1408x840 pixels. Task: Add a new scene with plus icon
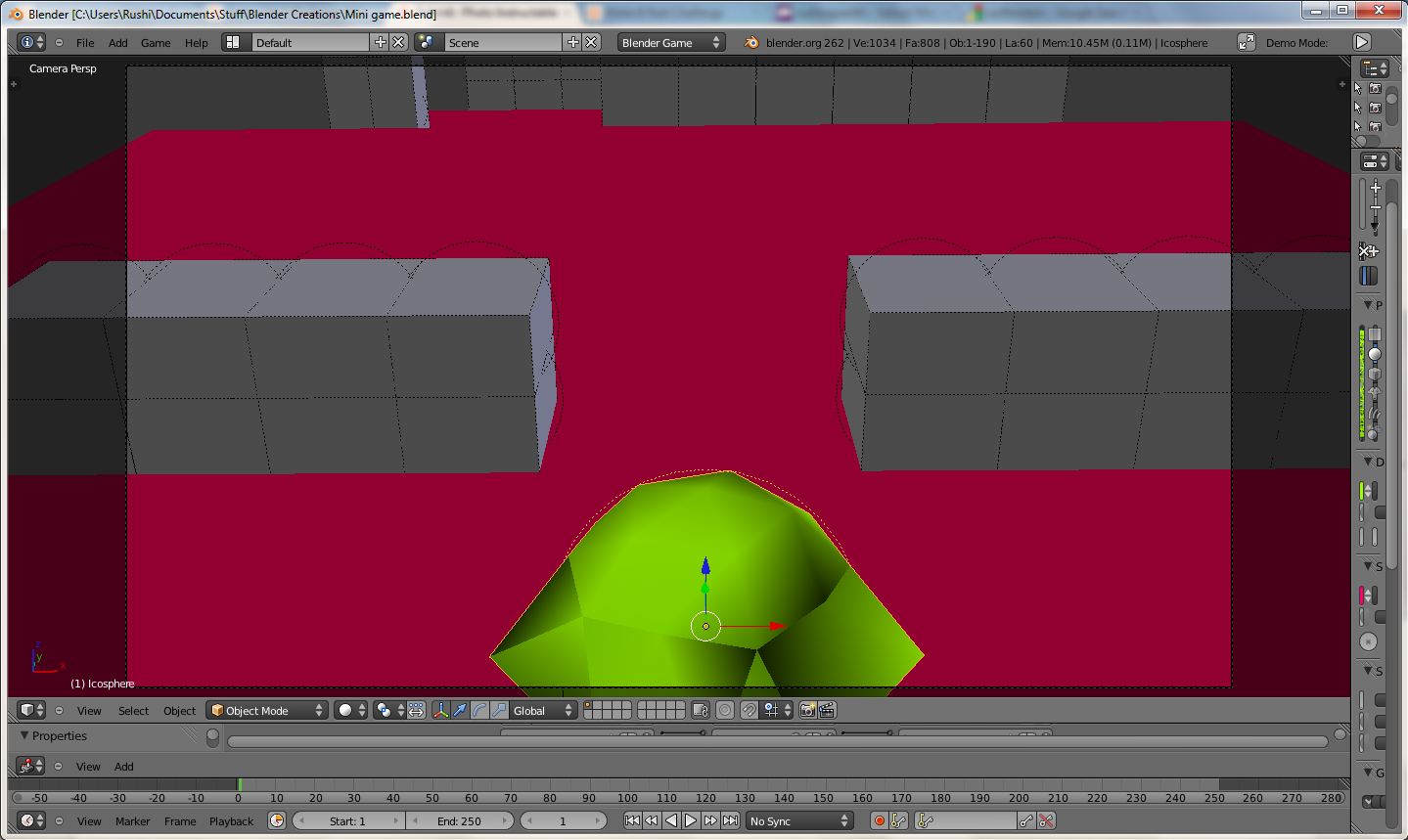tap(573, 42)
